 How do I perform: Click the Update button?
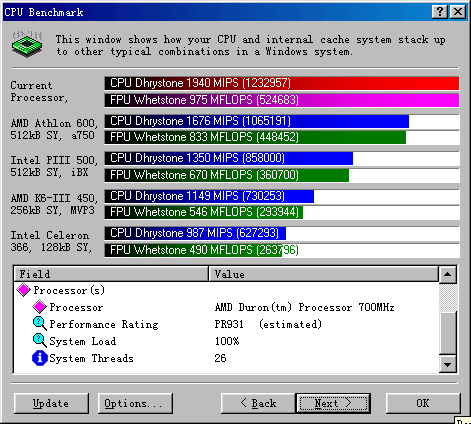tap(51, 403)
